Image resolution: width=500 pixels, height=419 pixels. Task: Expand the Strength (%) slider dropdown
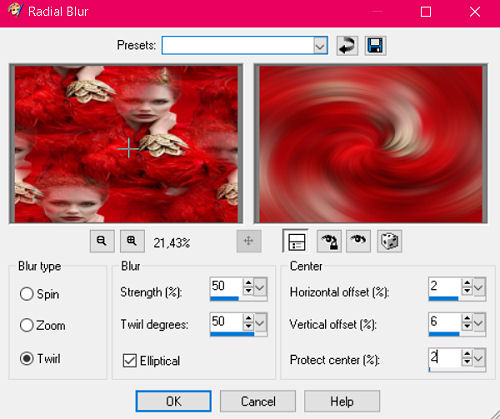[260, 287]
